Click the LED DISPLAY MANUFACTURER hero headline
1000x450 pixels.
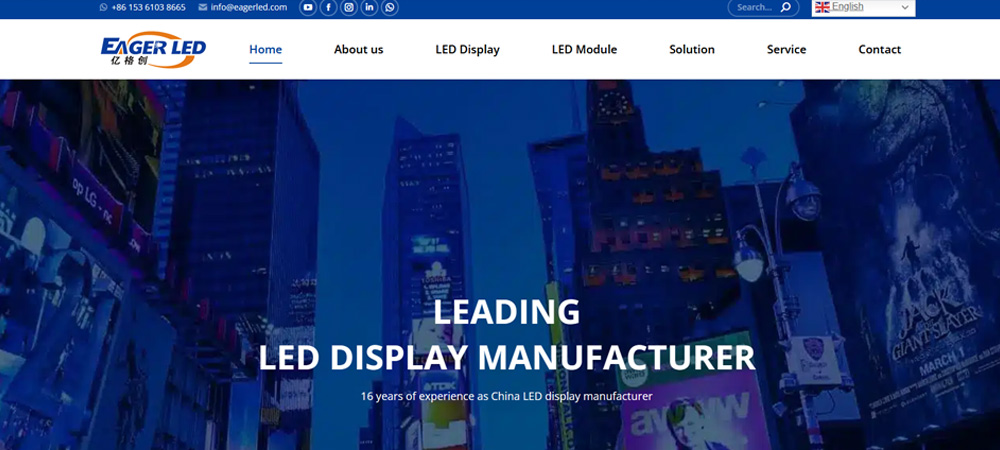click(x=507, y=358)
